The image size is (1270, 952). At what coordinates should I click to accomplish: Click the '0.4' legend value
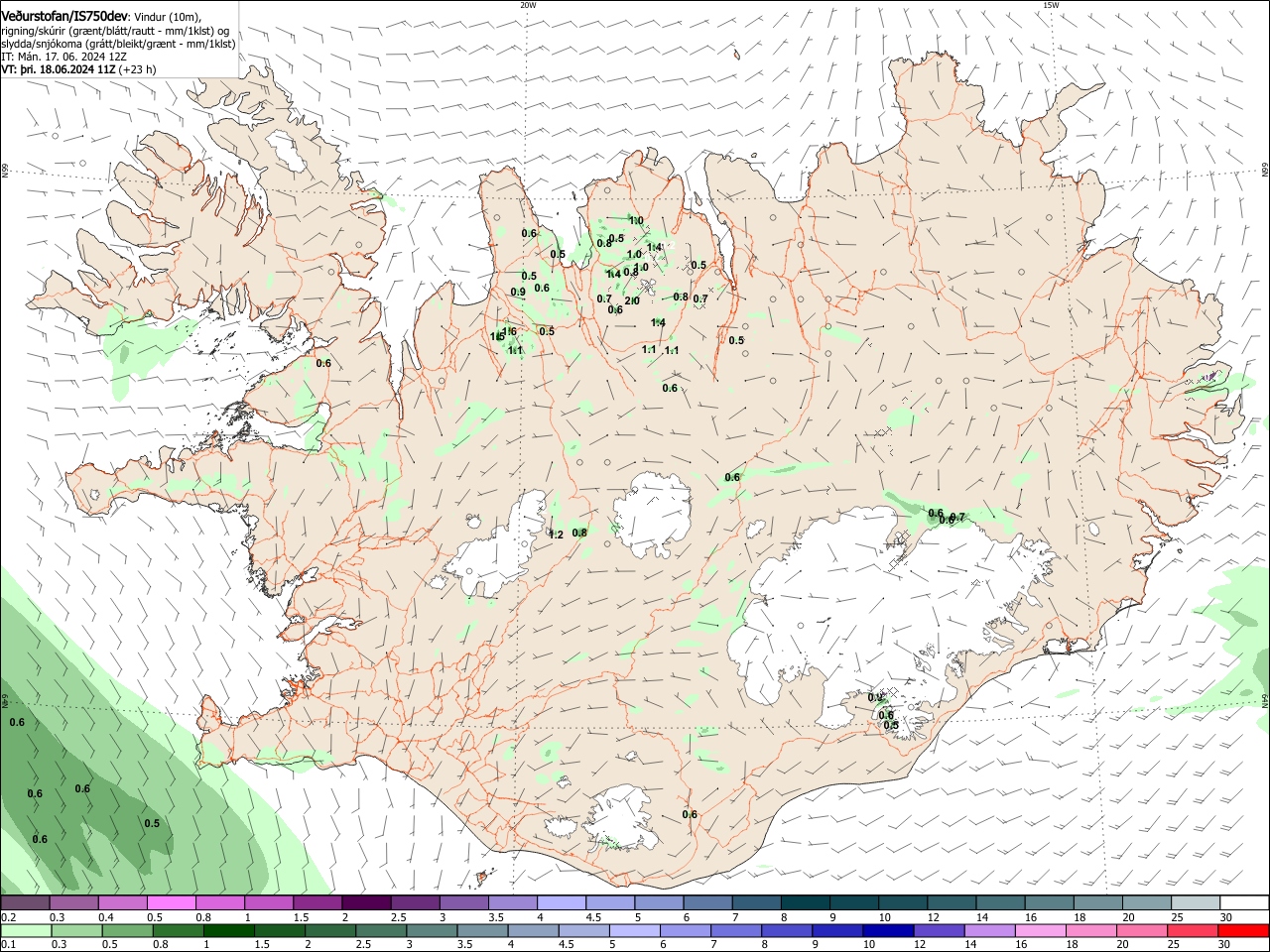(x=106, y=917)
